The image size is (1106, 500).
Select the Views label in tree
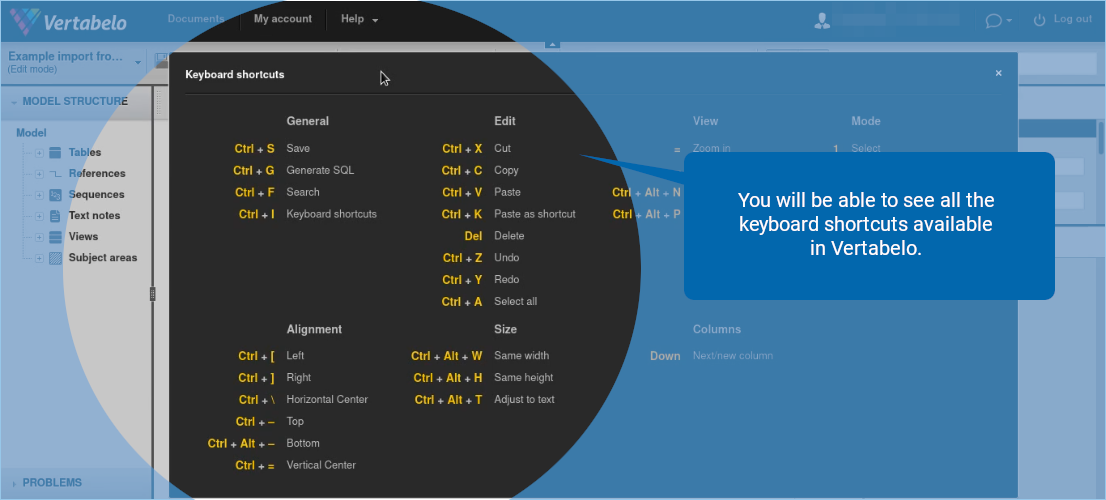[83, 237]
